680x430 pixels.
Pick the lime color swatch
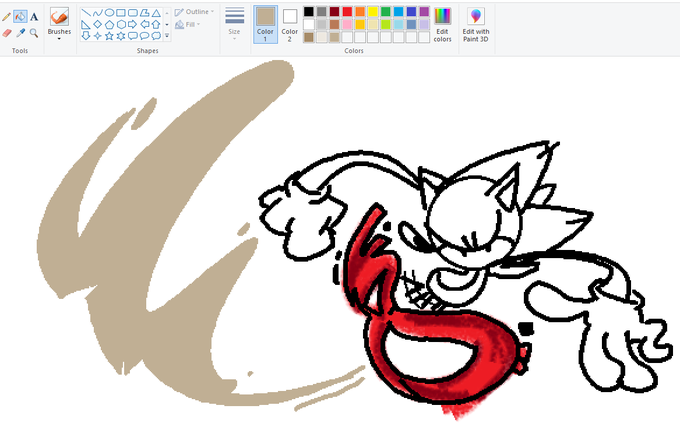(x=386, y=24)
